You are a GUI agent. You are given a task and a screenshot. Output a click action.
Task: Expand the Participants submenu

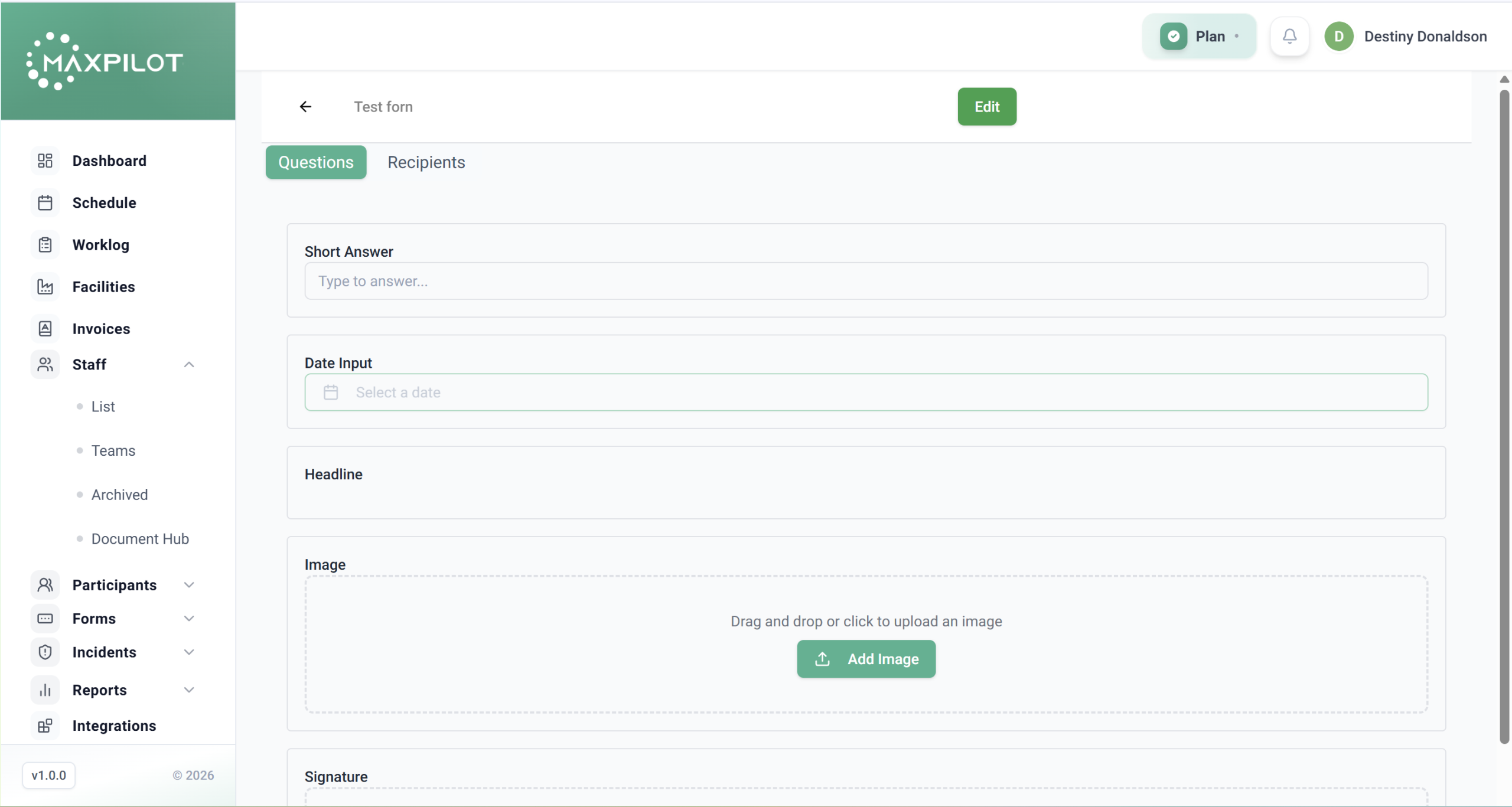click(x=189, y=585)
